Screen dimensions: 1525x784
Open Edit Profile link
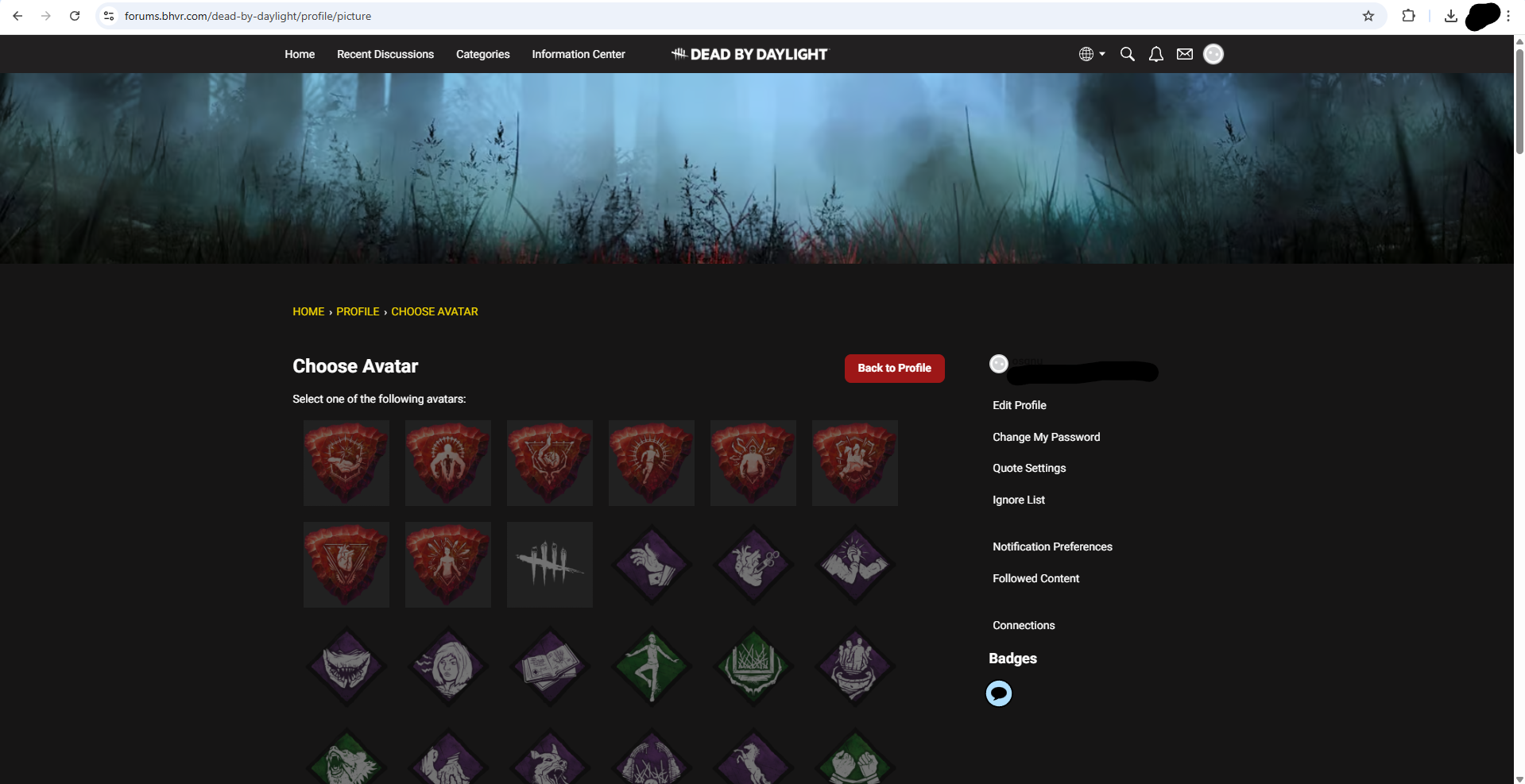point(1020,405)
